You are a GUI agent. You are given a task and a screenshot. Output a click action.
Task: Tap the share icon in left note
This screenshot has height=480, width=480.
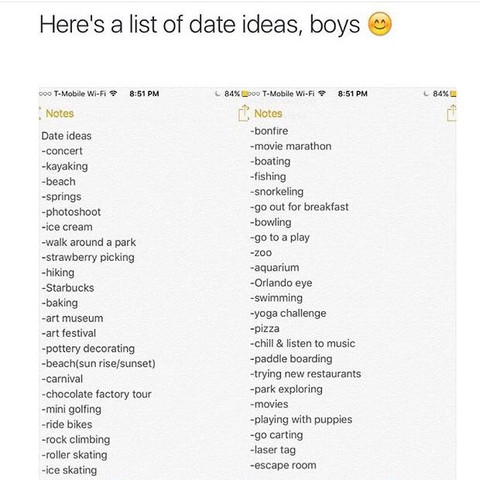pyautogui.click(x=243, y=113)
